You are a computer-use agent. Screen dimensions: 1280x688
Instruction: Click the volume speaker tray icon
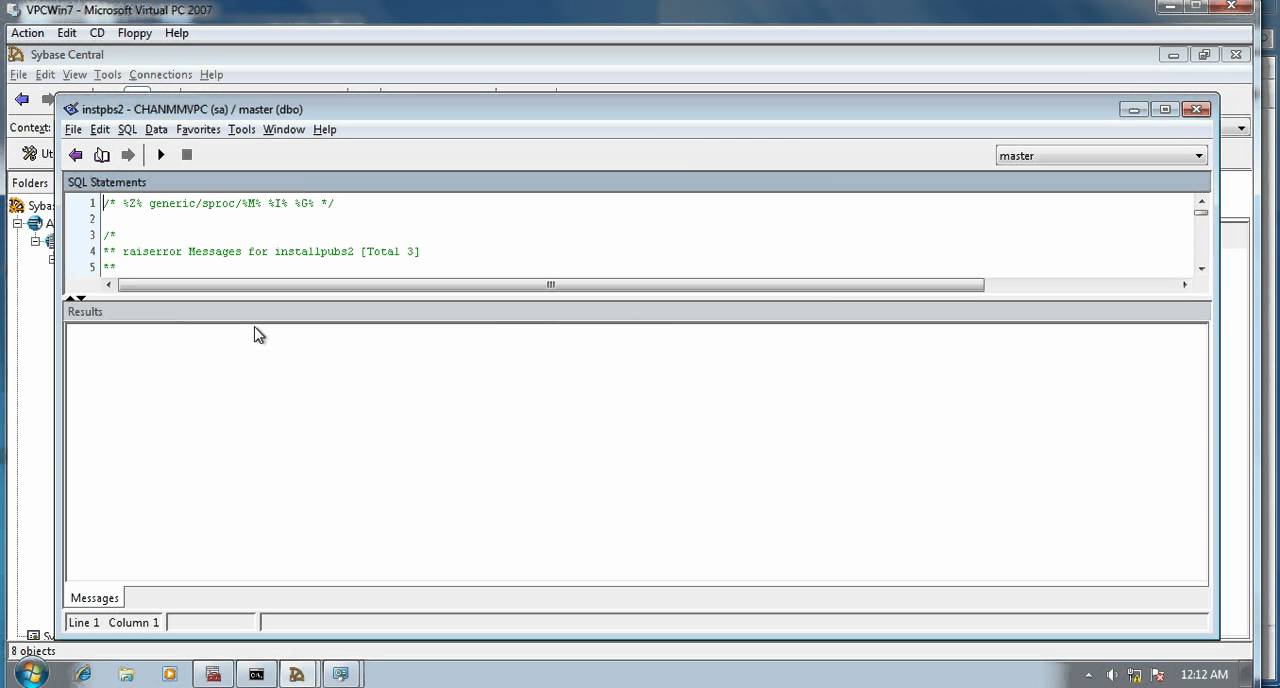(x=1112, y=675)
